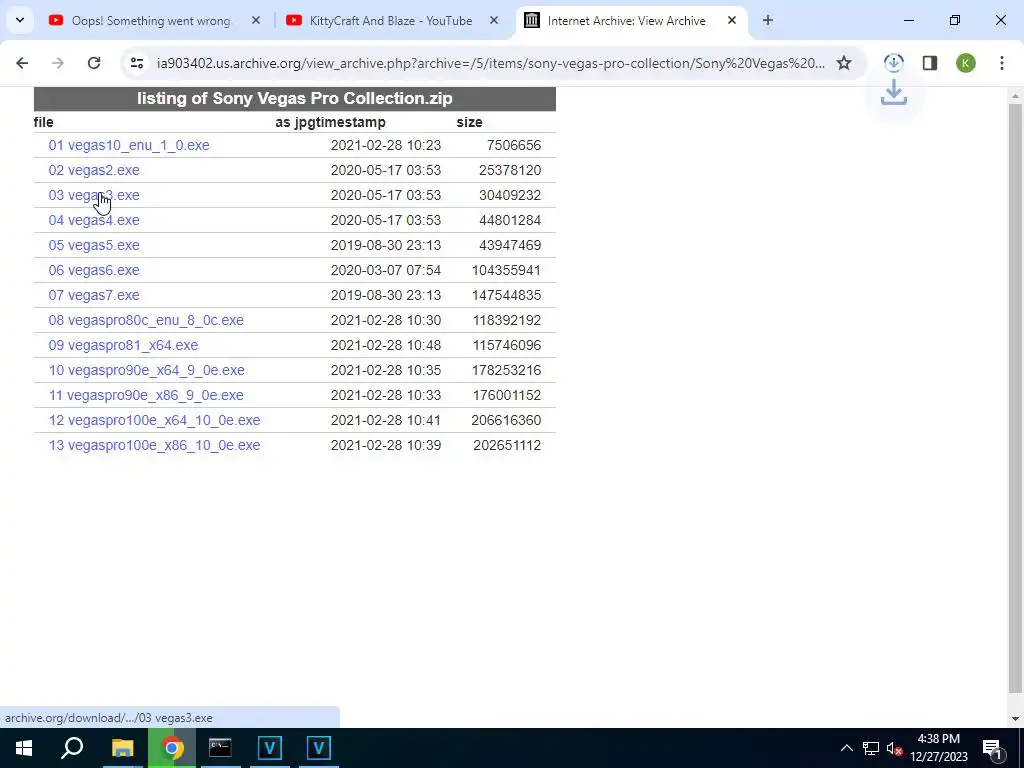Click the scrollbar down arrow
This screenshot has width=1024, height=768.
click(1015, 719)
